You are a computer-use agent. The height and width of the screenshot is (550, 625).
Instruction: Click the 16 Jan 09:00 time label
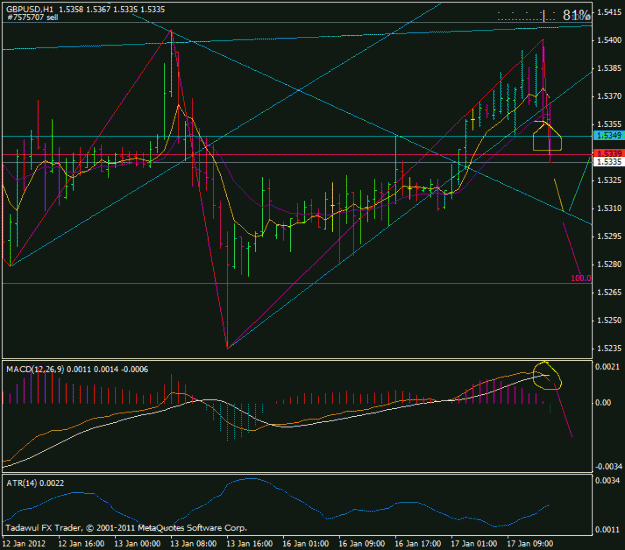pyautogui.click(x=362, y=544)
